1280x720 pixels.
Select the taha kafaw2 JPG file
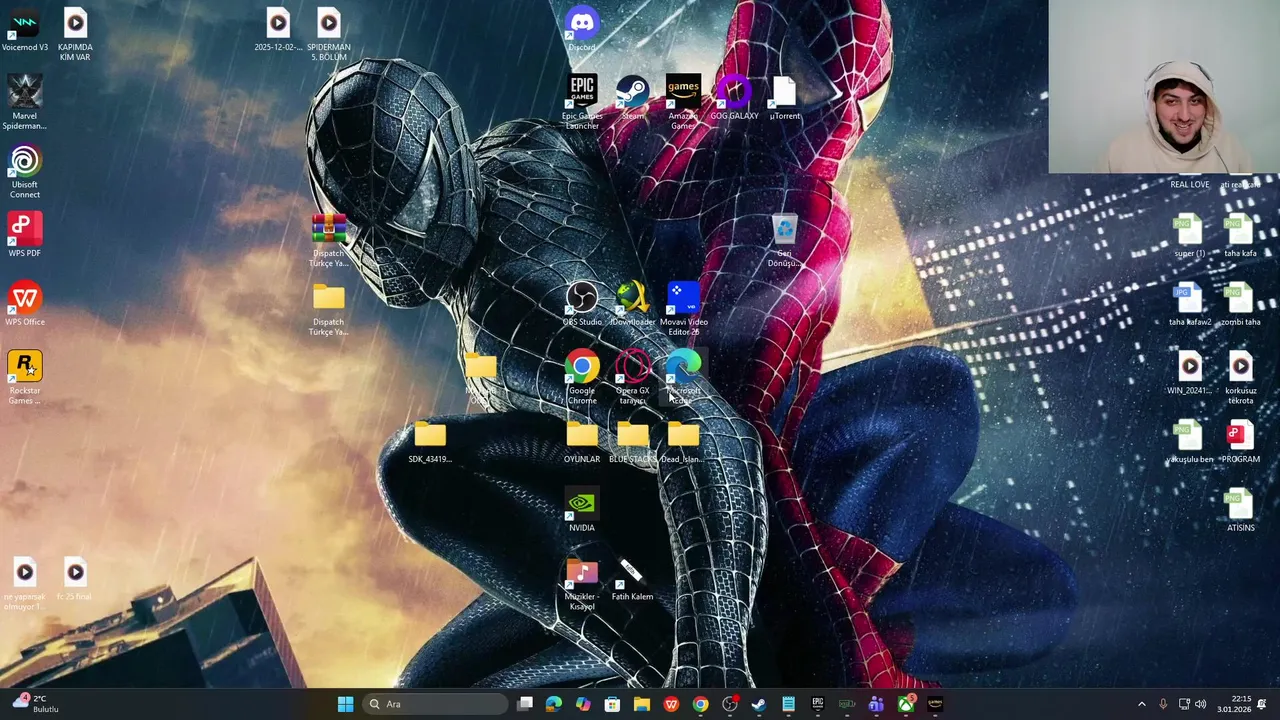(1189, 304)
